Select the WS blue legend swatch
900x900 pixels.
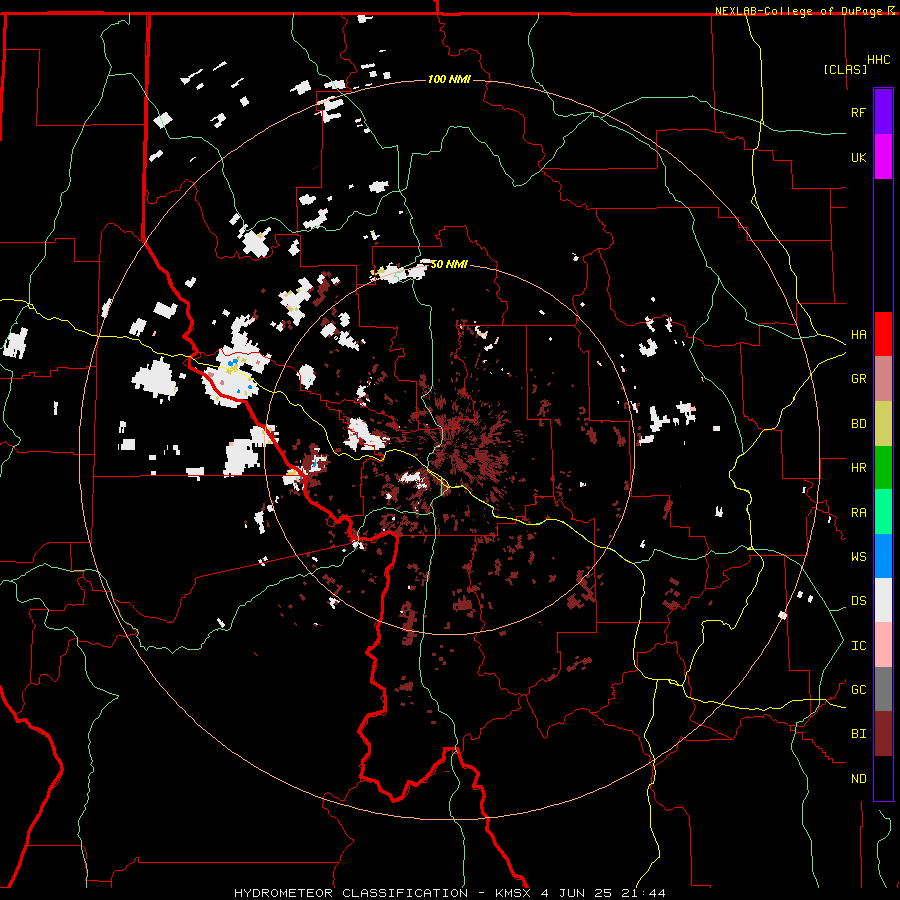click(883, 556)
